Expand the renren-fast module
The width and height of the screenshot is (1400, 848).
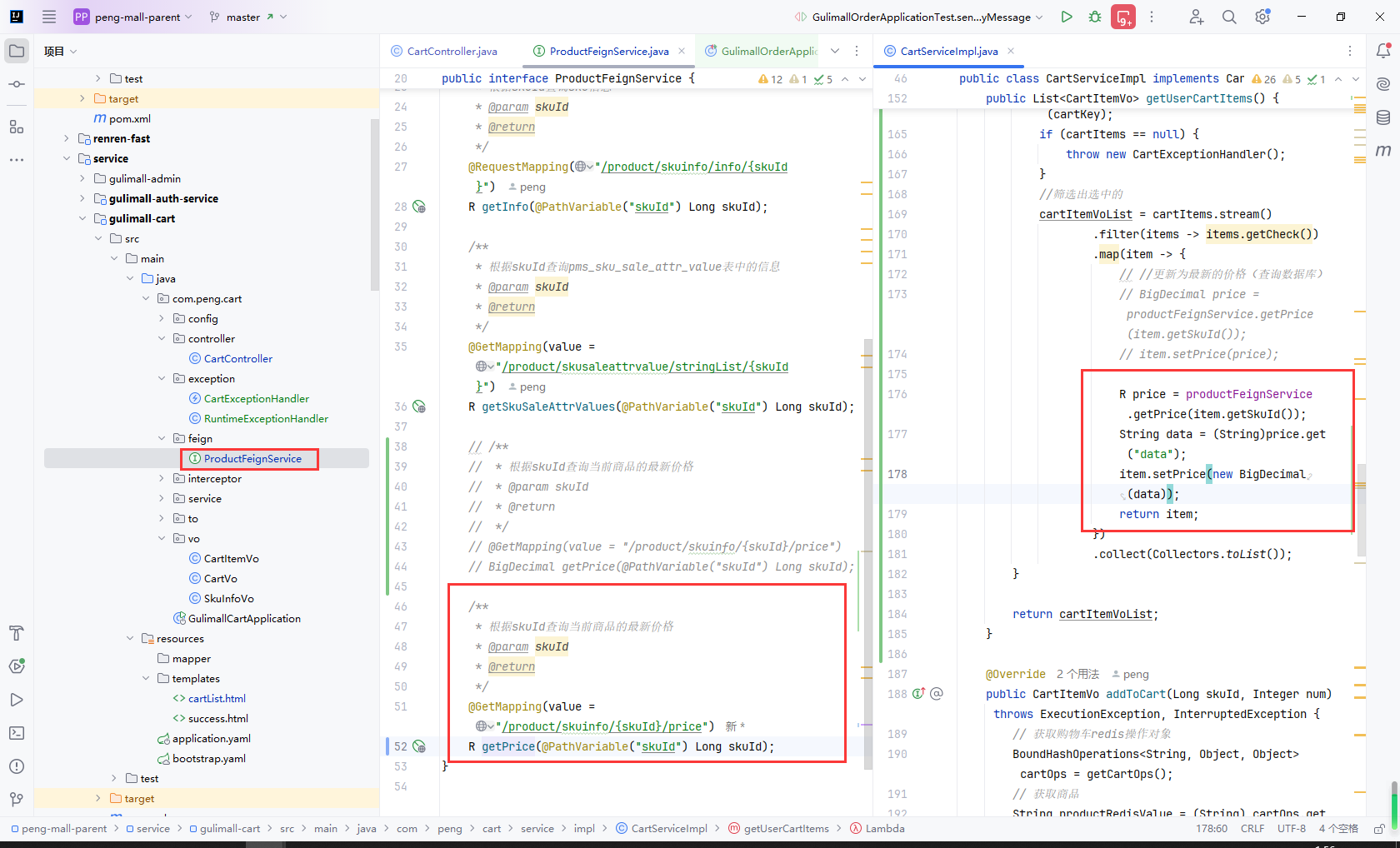(67, 139)
